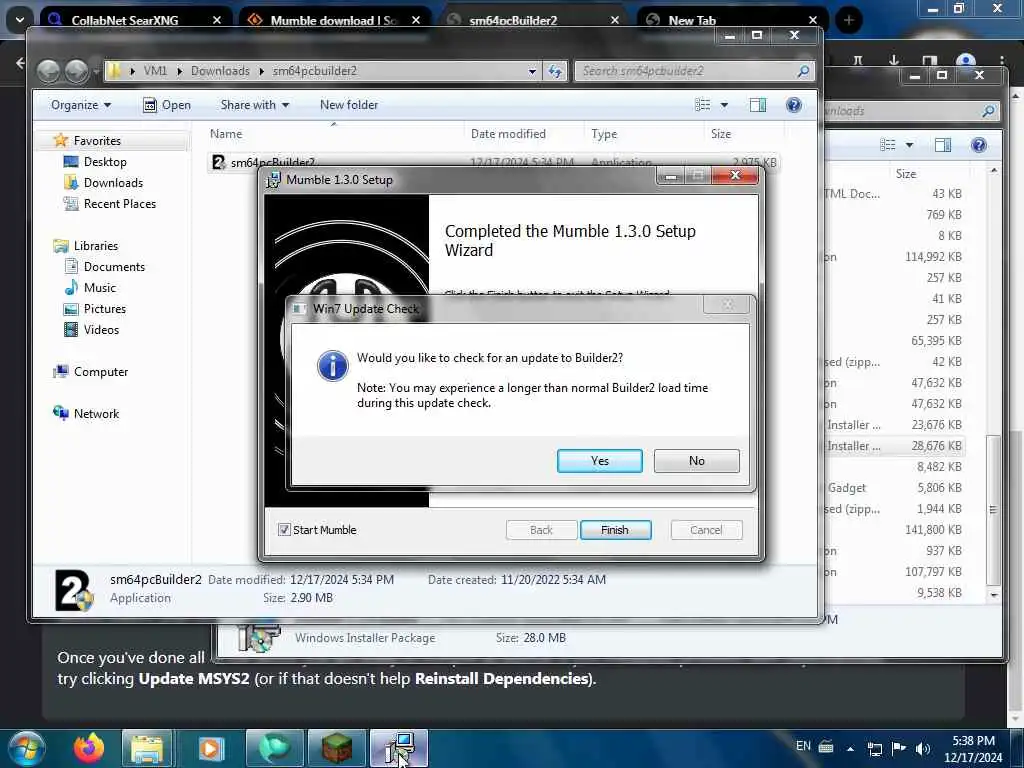
Task: Open the Windows Start menu
Action: (27, 748)
